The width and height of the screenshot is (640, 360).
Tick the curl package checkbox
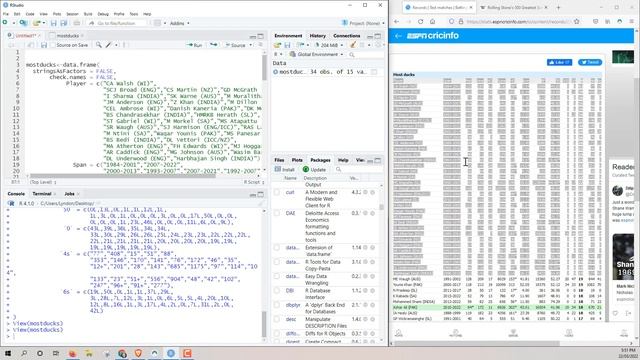pyautogui.click(x=277, y=192)
